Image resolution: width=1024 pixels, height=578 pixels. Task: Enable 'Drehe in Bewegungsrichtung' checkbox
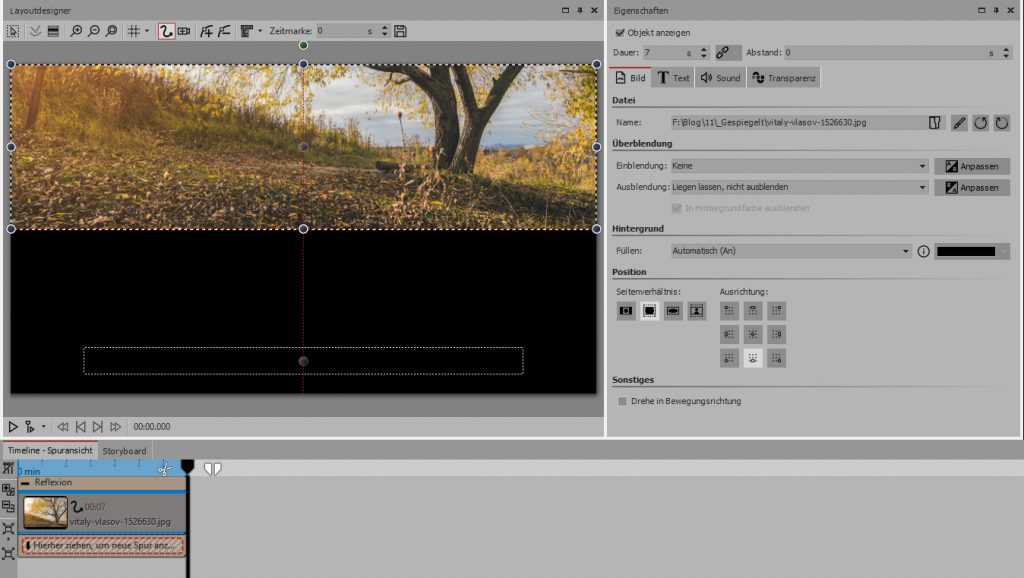[x=623, y=401]
